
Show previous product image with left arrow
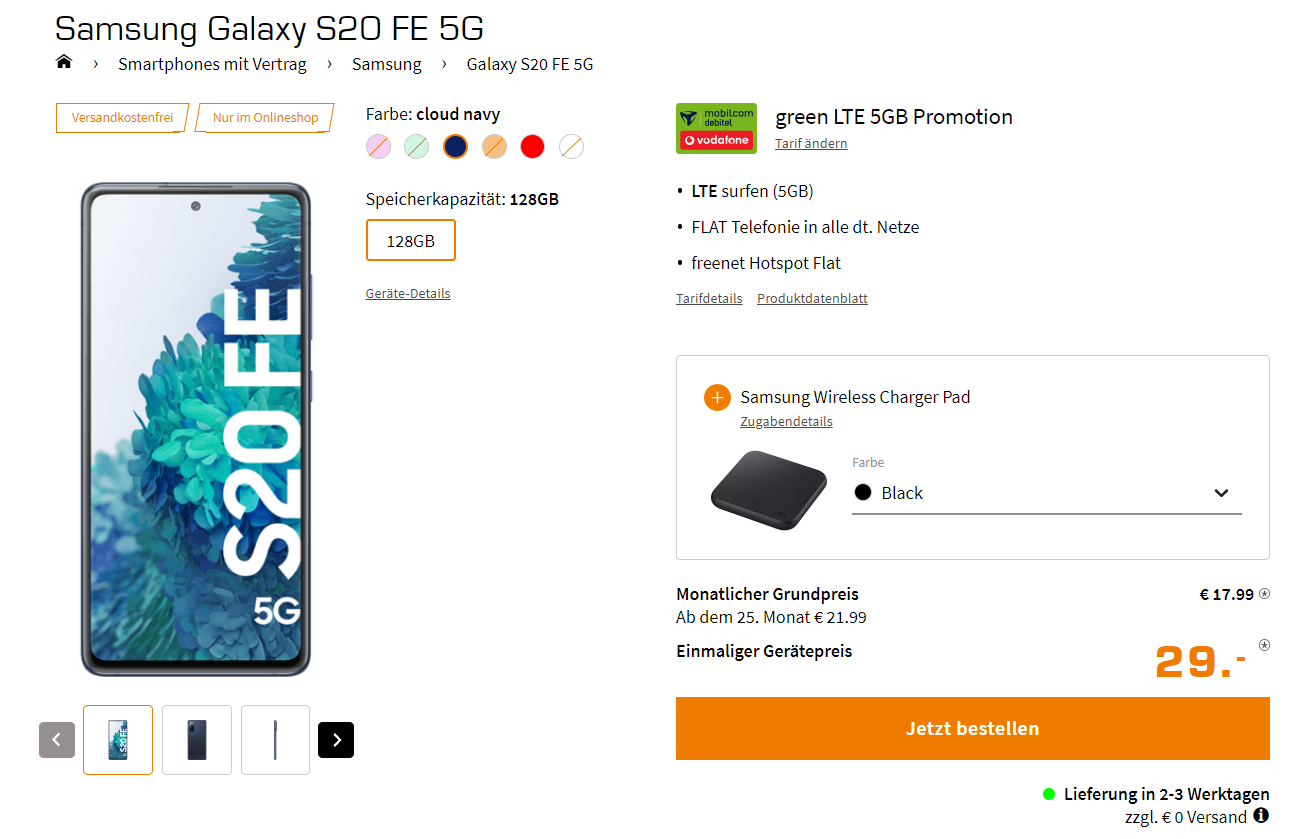click(57, 740)
